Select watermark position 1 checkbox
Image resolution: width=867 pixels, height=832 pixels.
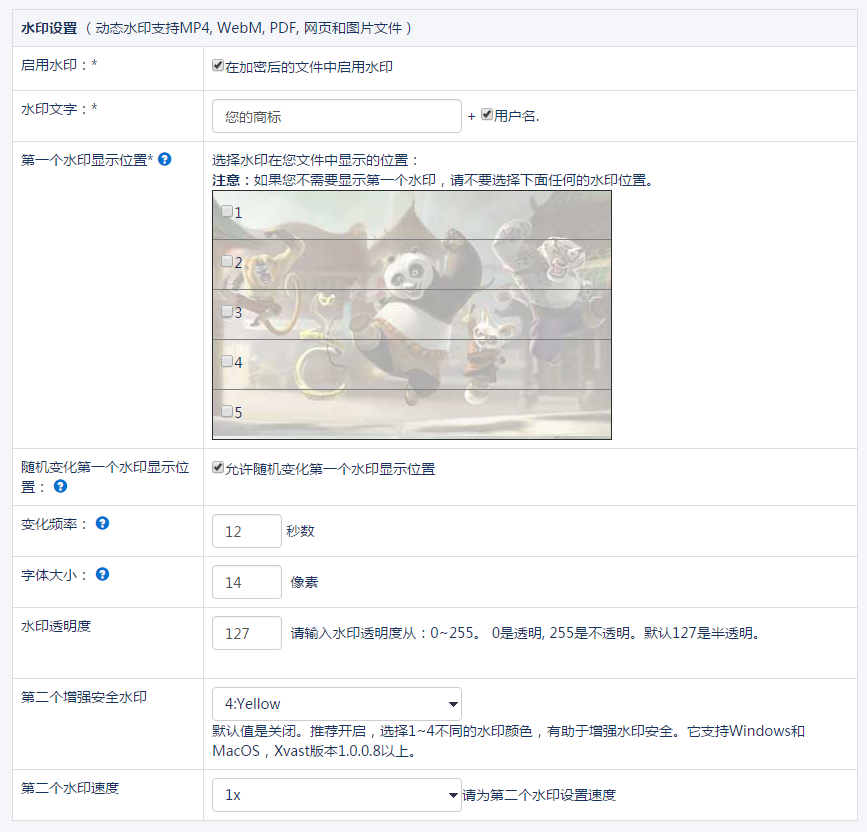pyautogui.click(x=227, y=211)
